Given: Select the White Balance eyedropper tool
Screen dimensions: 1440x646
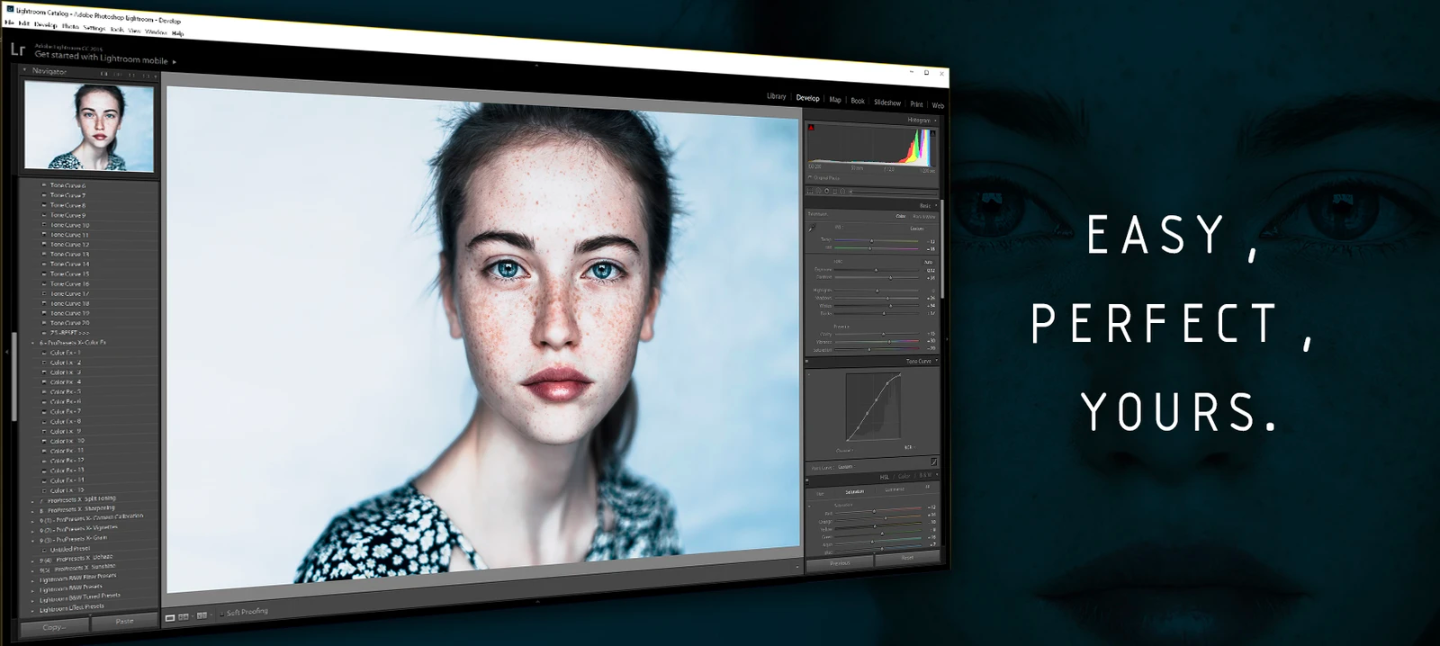Looking at the screenshot, I should click(x=812, y=228).
